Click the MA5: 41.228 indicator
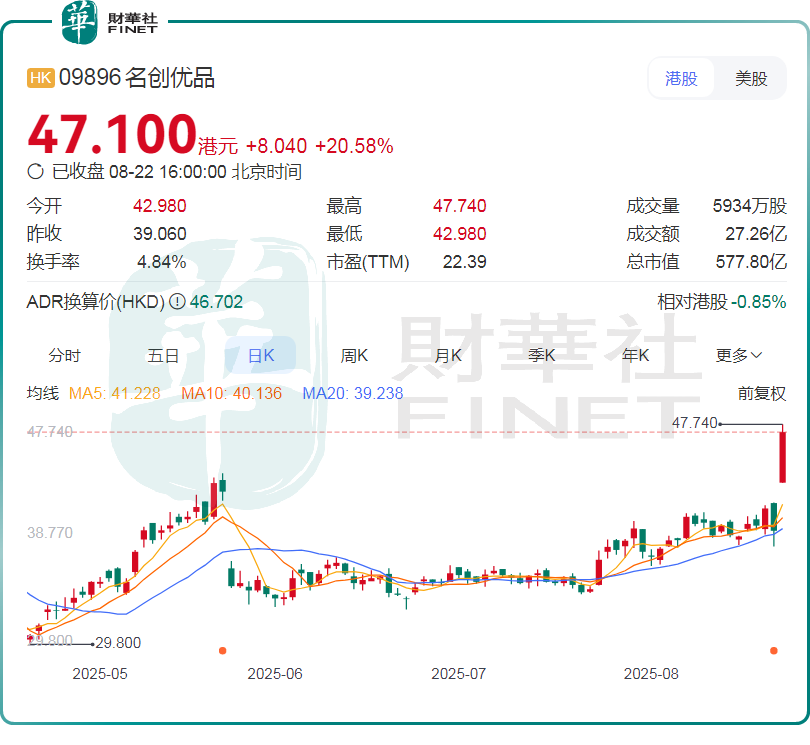Viewport: 810px width, 745px height. coord(115,393)
